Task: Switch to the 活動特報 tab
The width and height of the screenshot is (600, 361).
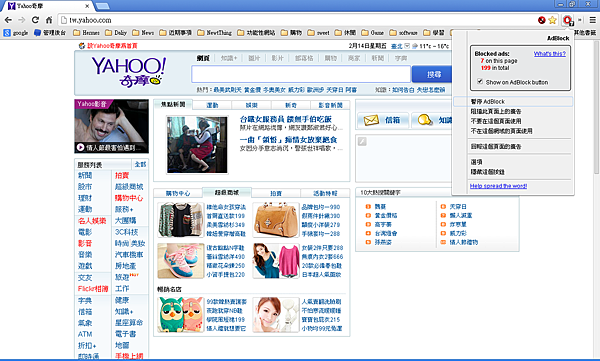Action: pyautogui.click(x=325, y=193)
